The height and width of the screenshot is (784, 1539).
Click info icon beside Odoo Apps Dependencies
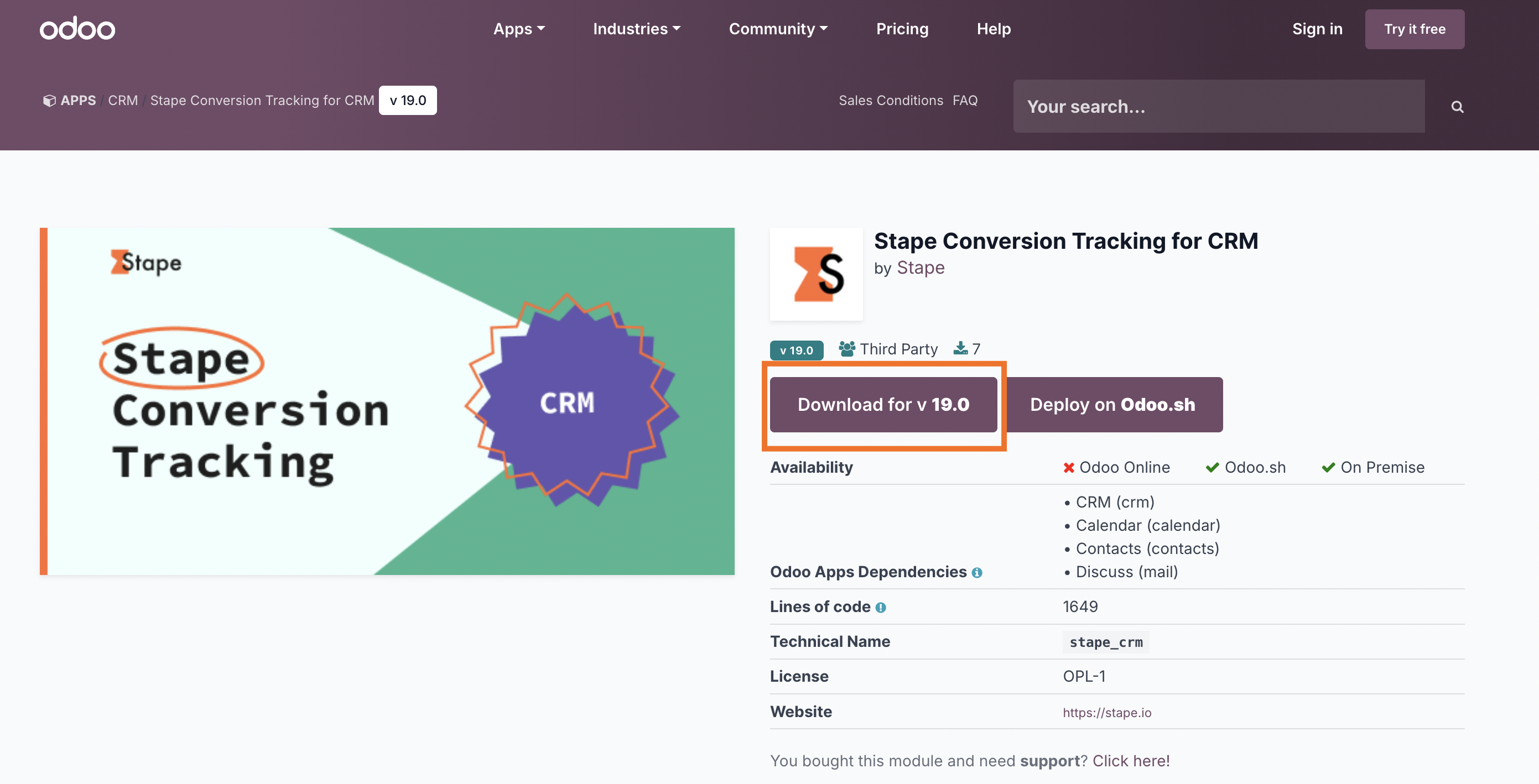(977, 573)
